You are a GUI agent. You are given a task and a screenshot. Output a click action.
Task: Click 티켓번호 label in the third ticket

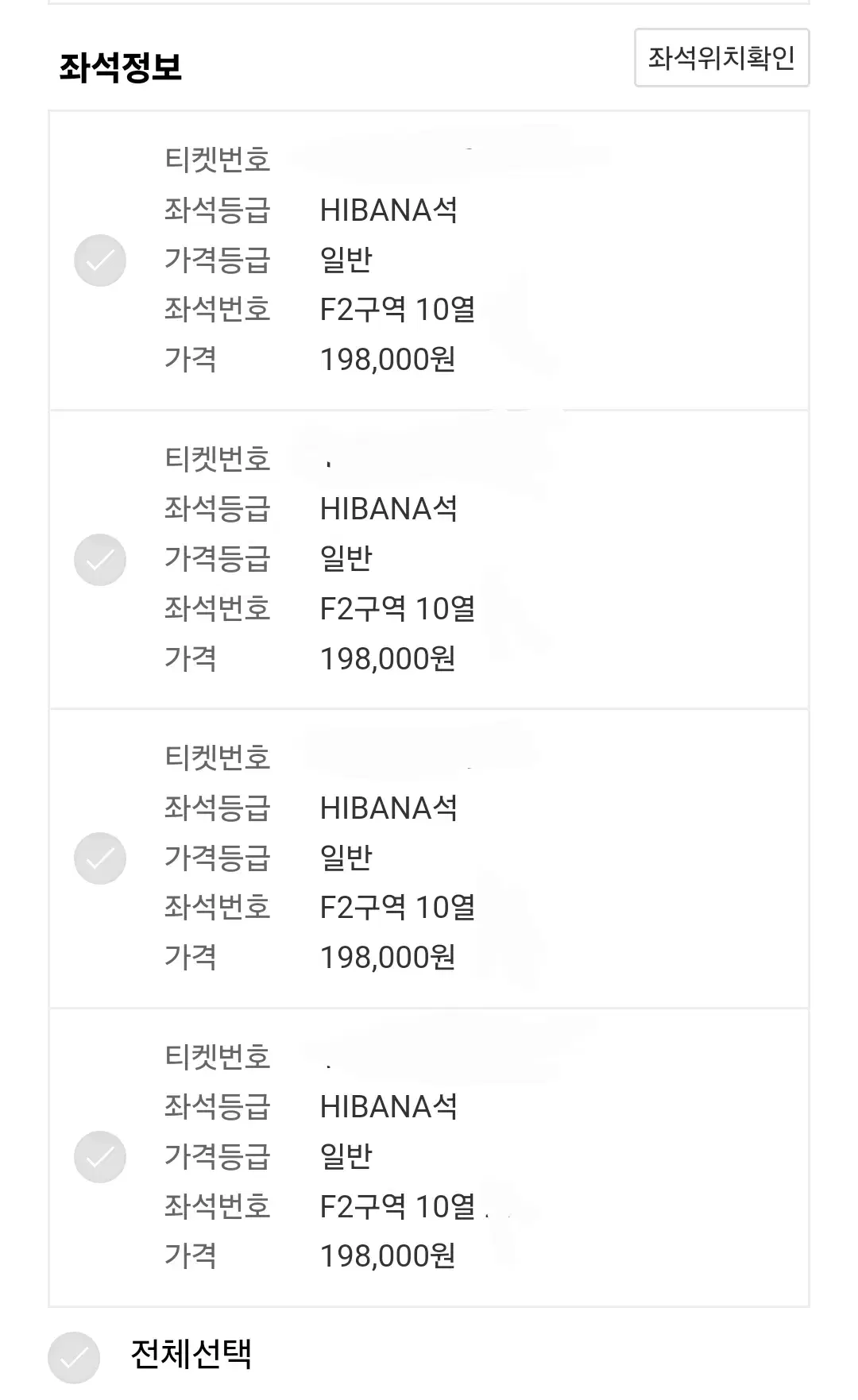pos(218,758)
